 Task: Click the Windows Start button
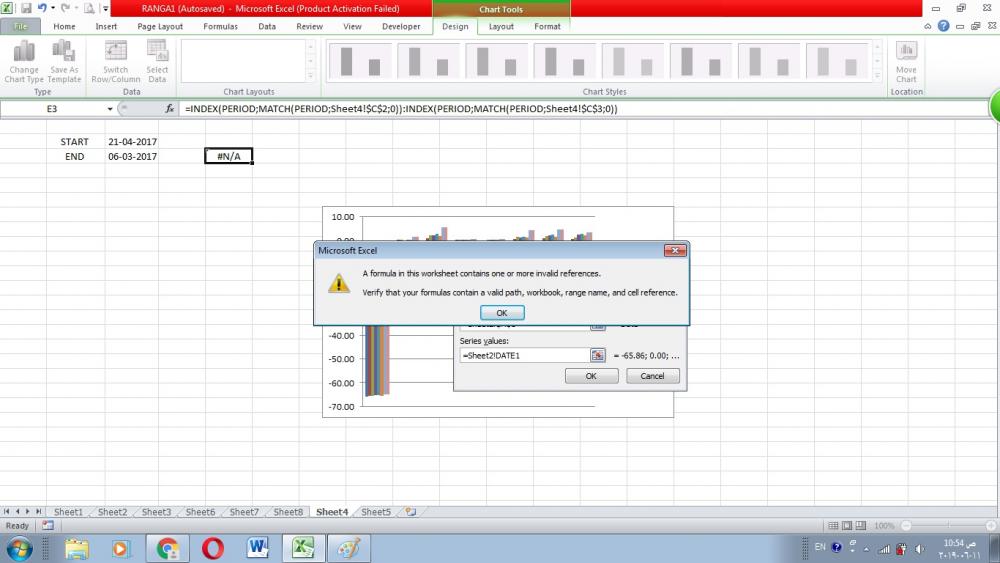18,548
